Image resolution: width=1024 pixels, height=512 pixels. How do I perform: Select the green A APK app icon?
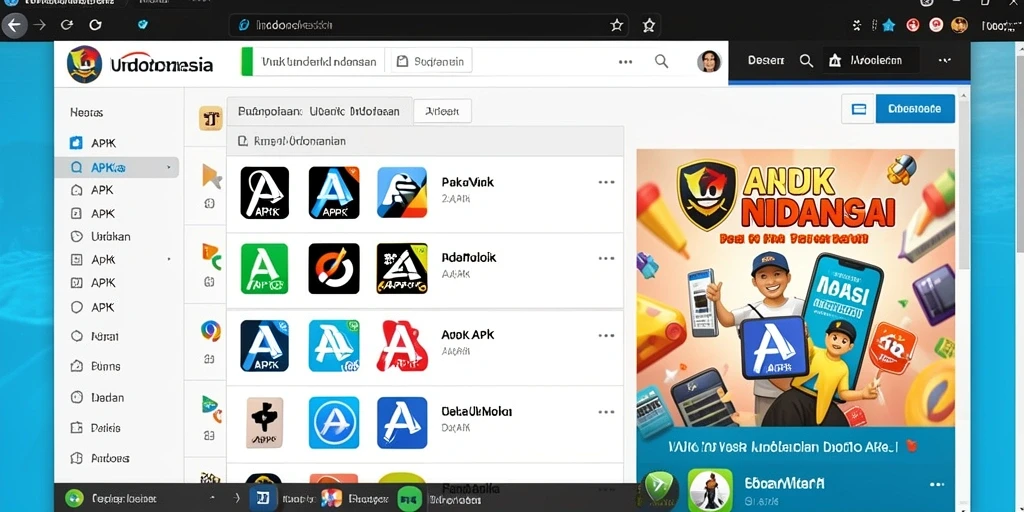[264, 268]
